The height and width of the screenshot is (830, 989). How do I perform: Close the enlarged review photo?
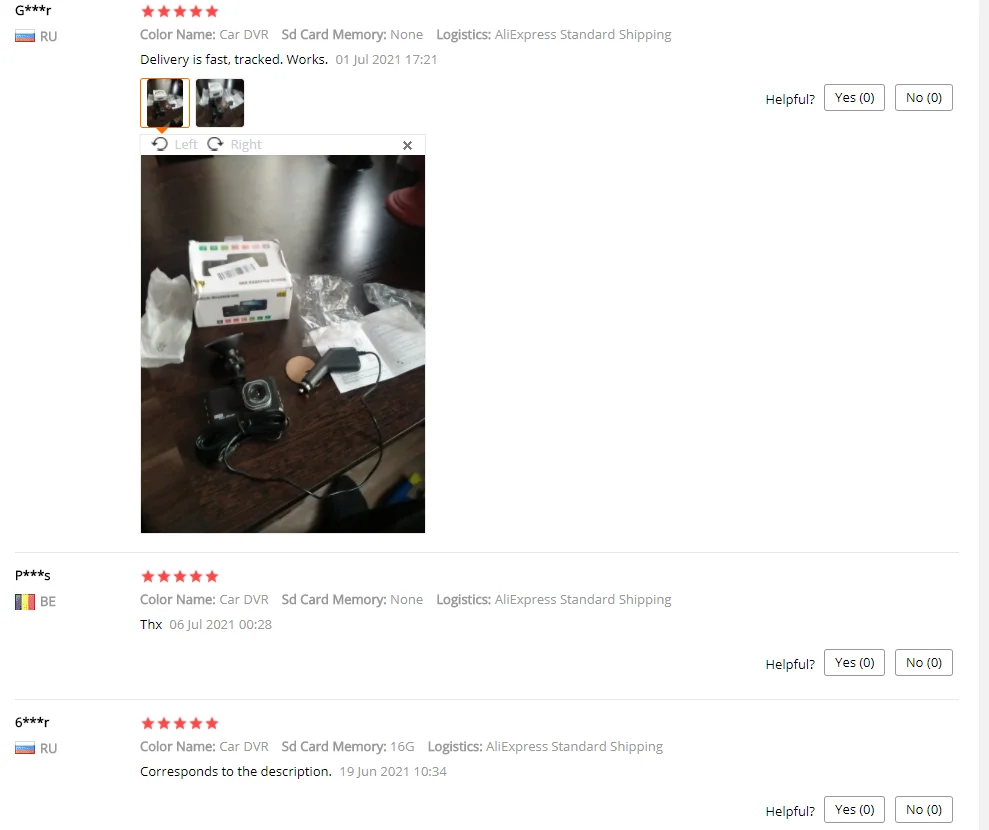(x=407, y=146)
